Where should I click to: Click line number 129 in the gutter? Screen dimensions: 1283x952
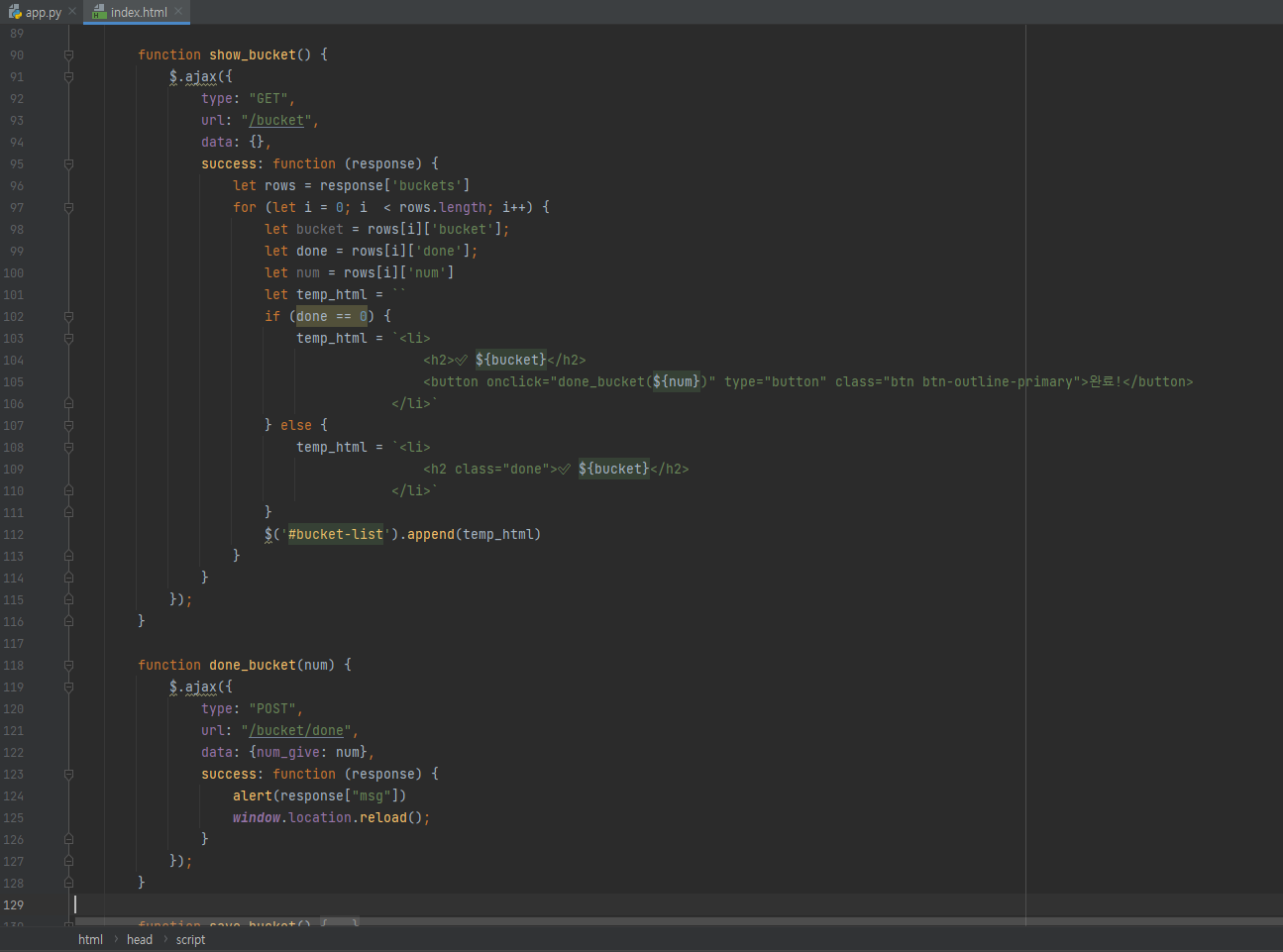coord(14,904)
